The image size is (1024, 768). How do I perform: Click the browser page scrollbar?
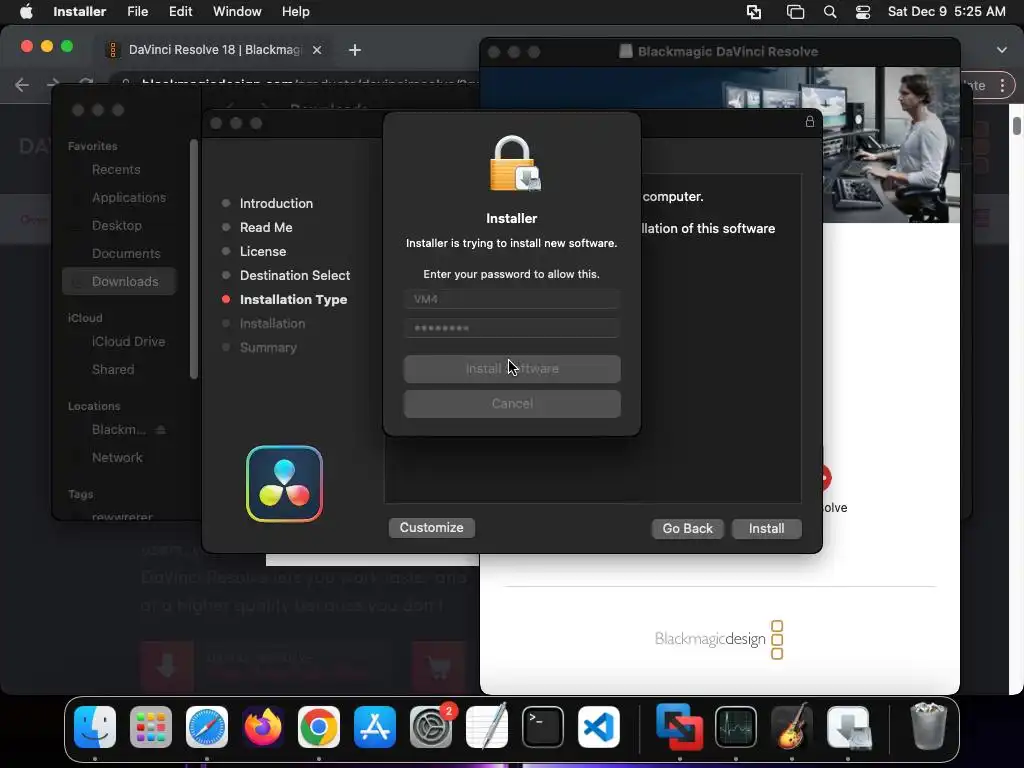click(1017, 125)
